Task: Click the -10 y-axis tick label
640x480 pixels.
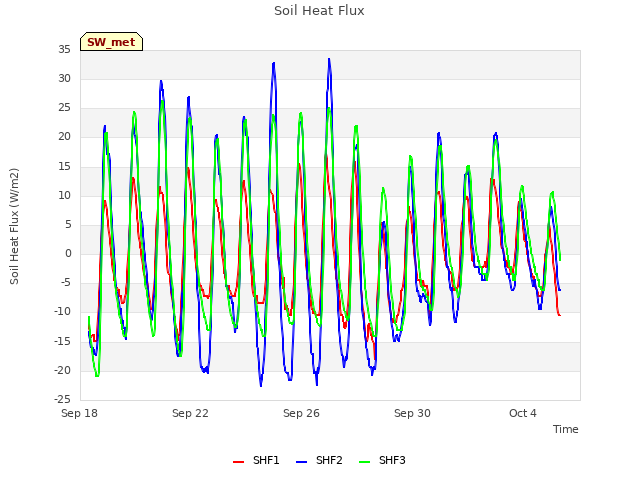Action: pyautogui.click(x=63, y=312)
